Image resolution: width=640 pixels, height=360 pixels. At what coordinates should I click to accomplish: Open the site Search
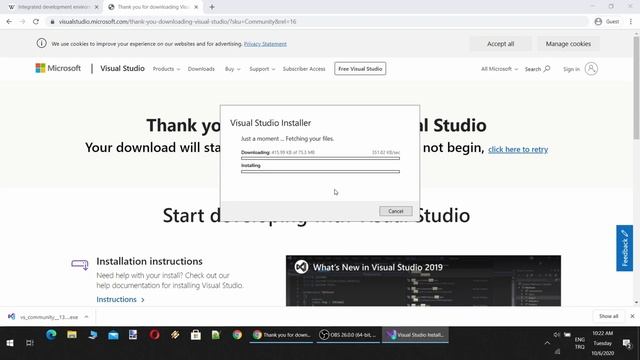pos(537,69)
